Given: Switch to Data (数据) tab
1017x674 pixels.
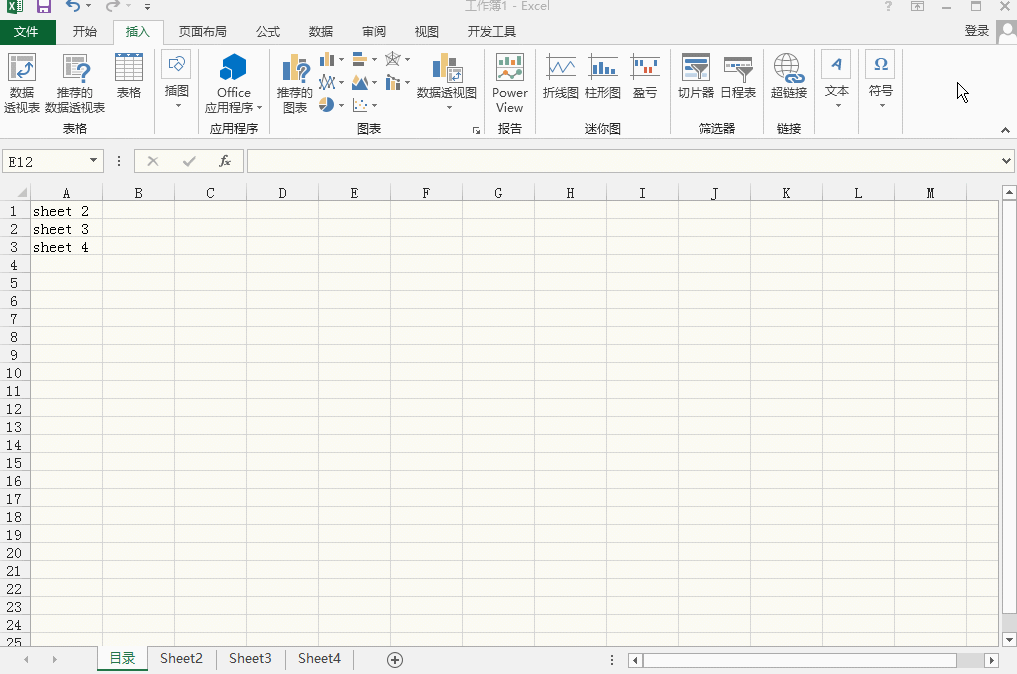Looking at the screenshot, I should [320, 32].
